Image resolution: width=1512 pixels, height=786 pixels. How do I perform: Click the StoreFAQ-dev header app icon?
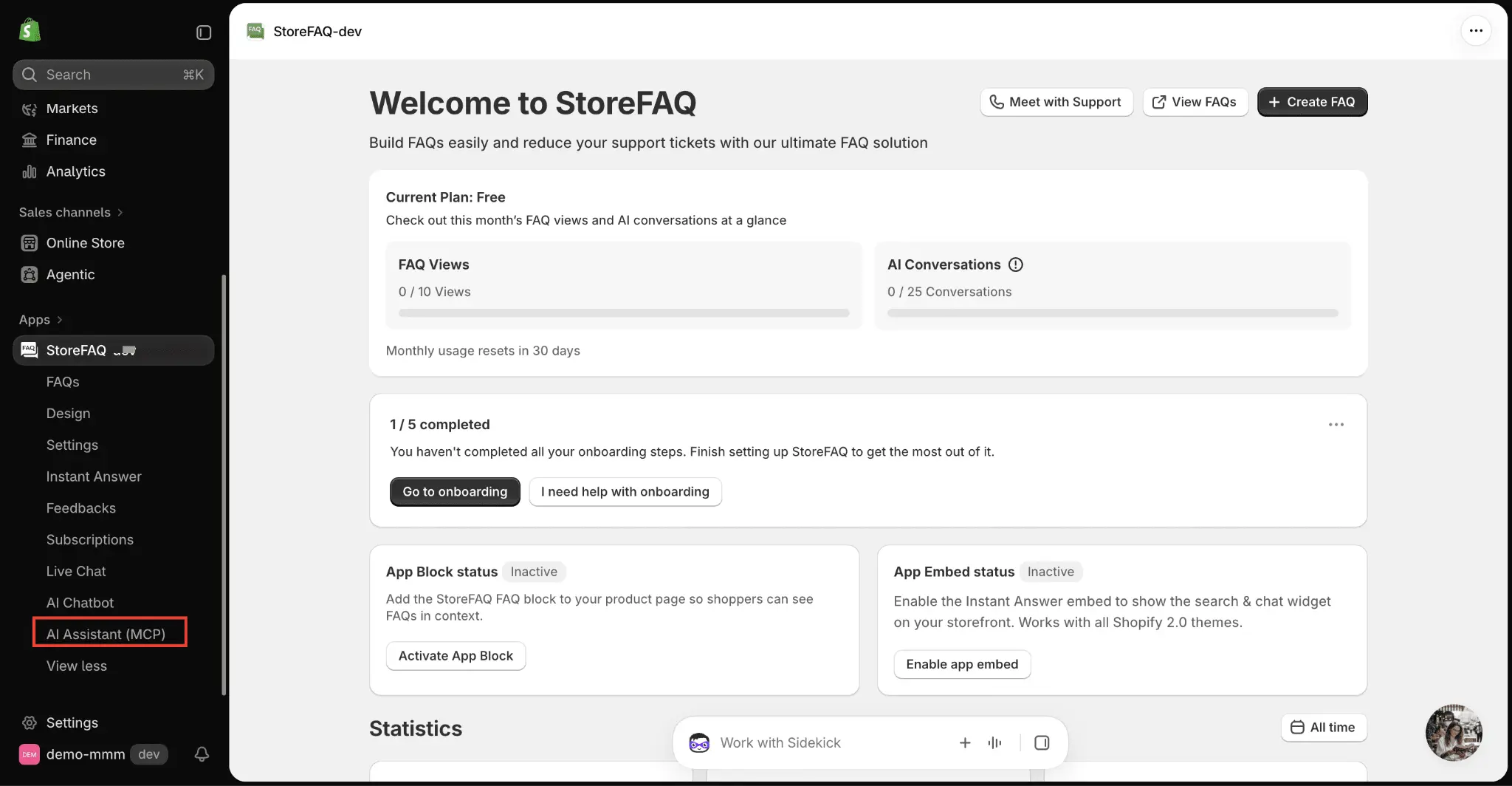[x=255, y=31]
